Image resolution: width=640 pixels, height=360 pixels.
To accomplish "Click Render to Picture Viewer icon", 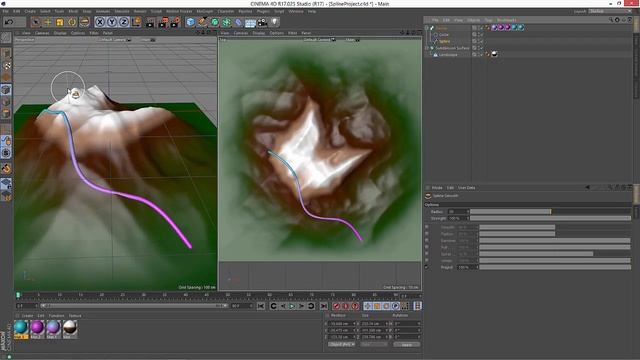I will tap(163, 22).
